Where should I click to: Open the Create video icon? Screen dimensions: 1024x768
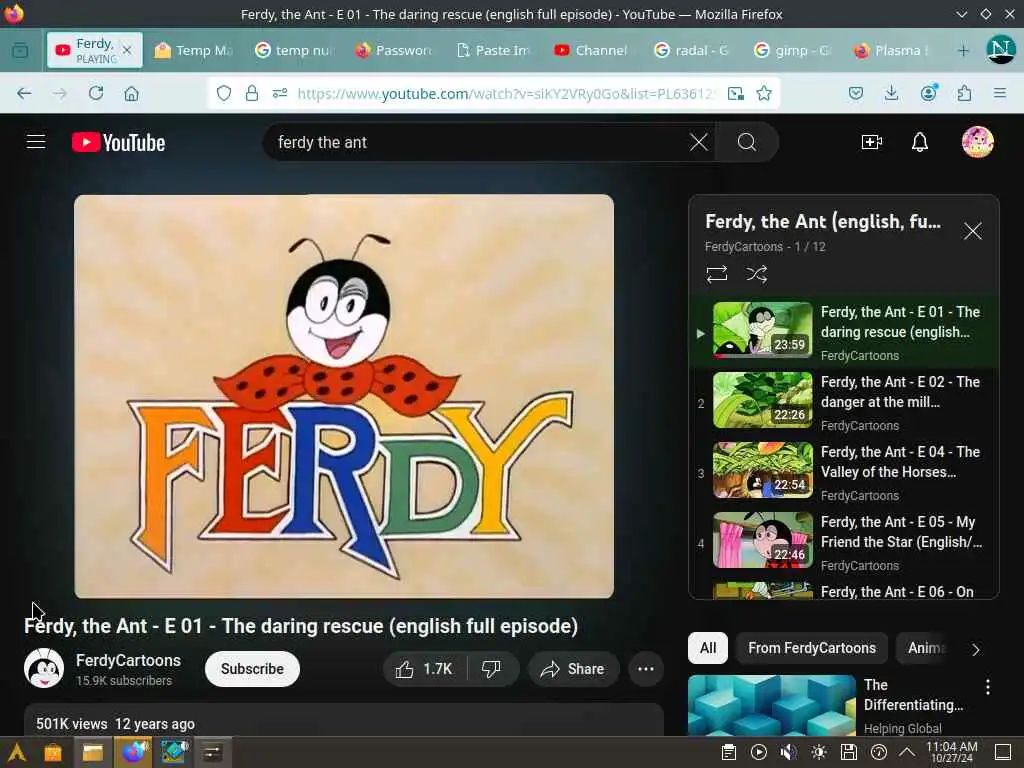[x=871, y=142]
